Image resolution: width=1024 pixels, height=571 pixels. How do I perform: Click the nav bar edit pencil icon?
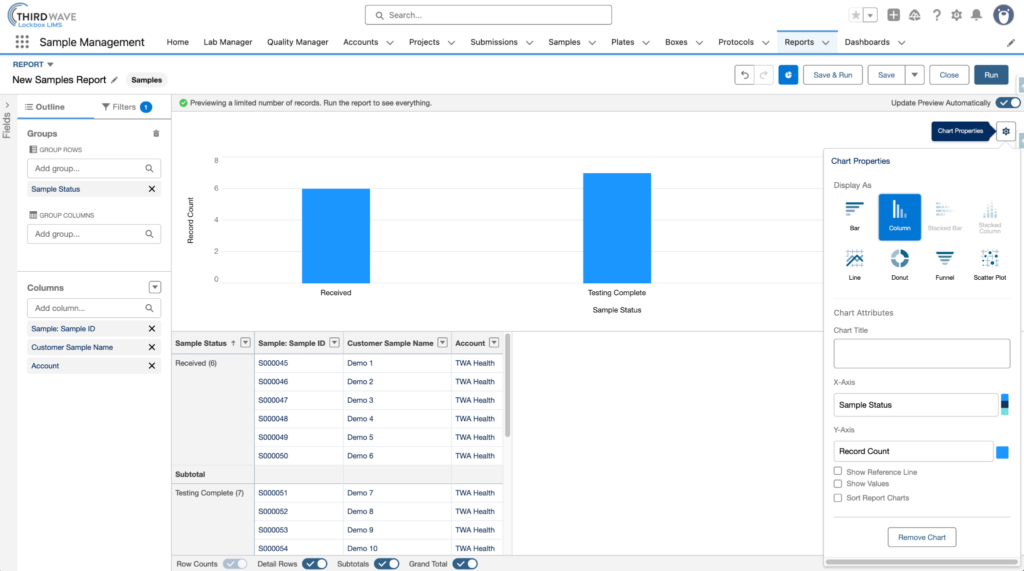coord(1010,42)
